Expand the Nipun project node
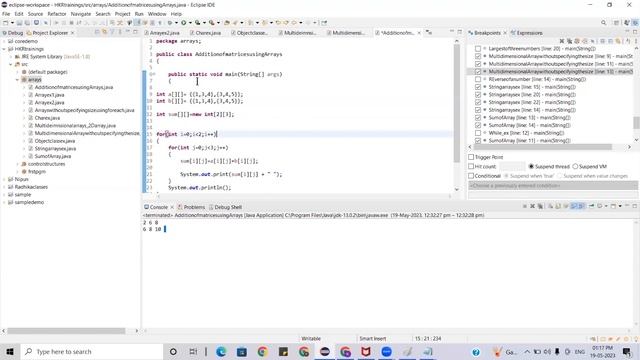This screenshot has width=640, height=360. [x=4, y=179]
